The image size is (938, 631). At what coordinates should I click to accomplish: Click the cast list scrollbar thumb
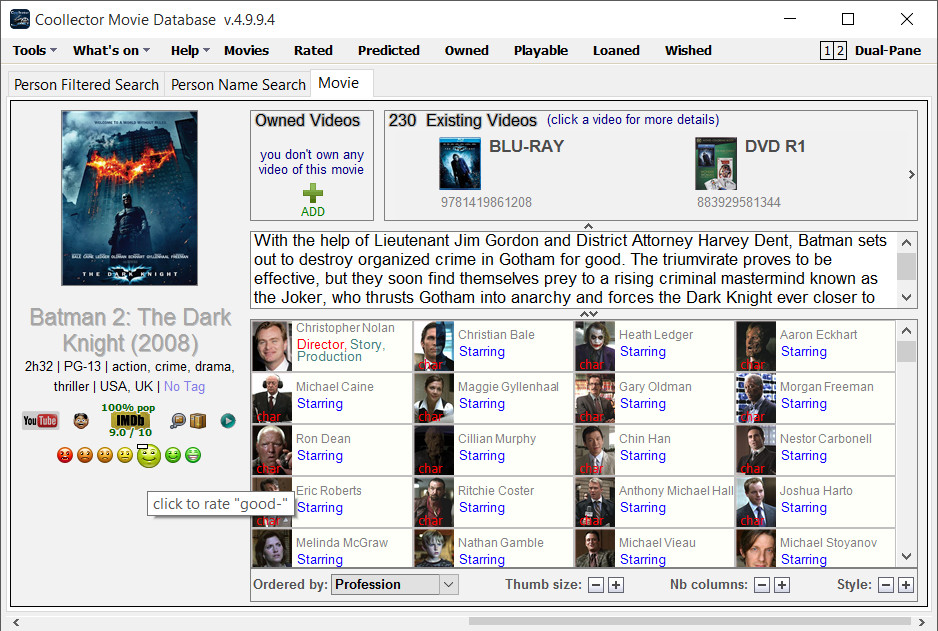coord(906,351)
